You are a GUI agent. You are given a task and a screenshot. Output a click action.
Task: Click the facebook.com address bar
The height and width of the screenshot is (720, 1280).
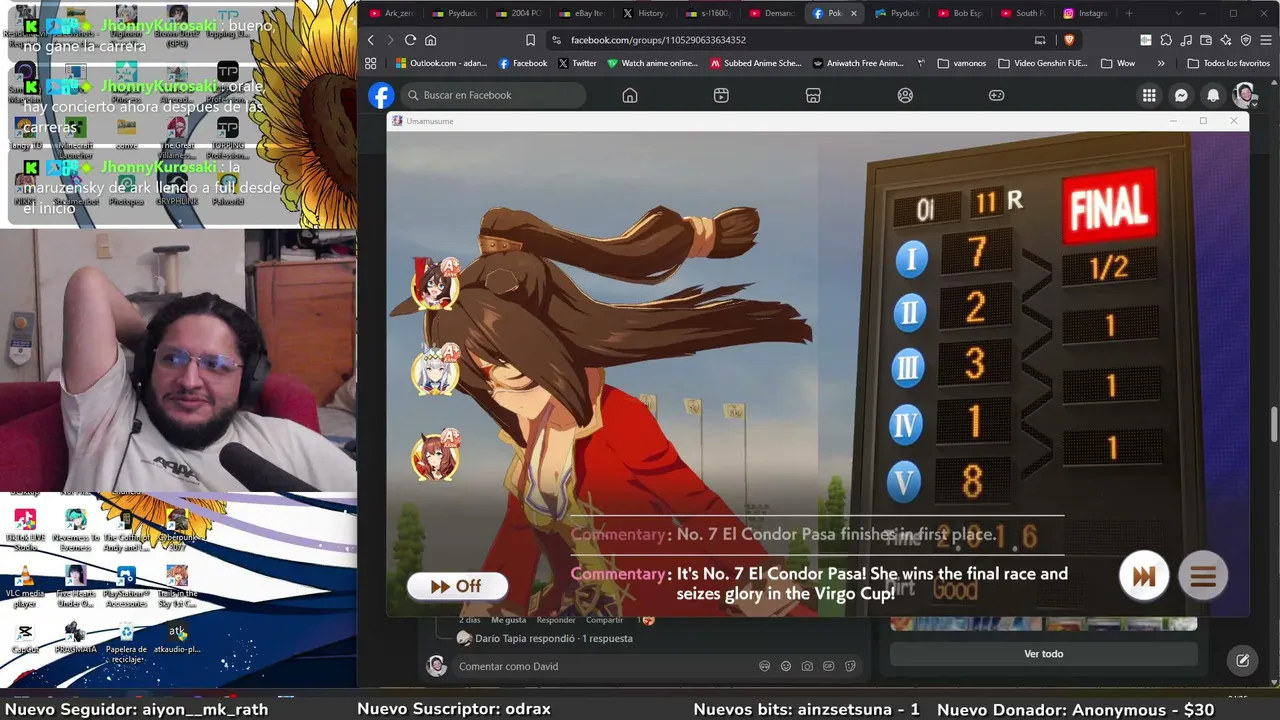790,40
